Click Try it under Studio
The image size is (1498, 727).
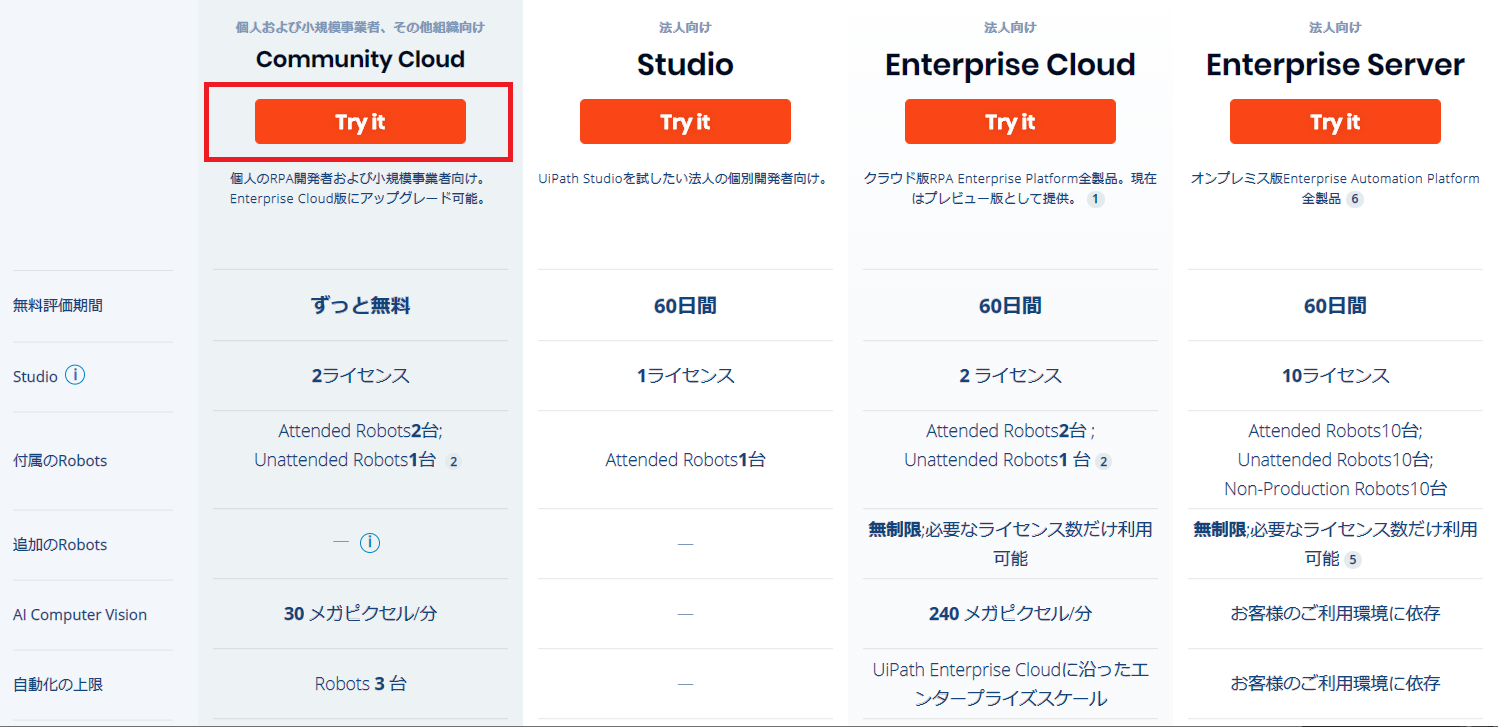pos(685,122)
